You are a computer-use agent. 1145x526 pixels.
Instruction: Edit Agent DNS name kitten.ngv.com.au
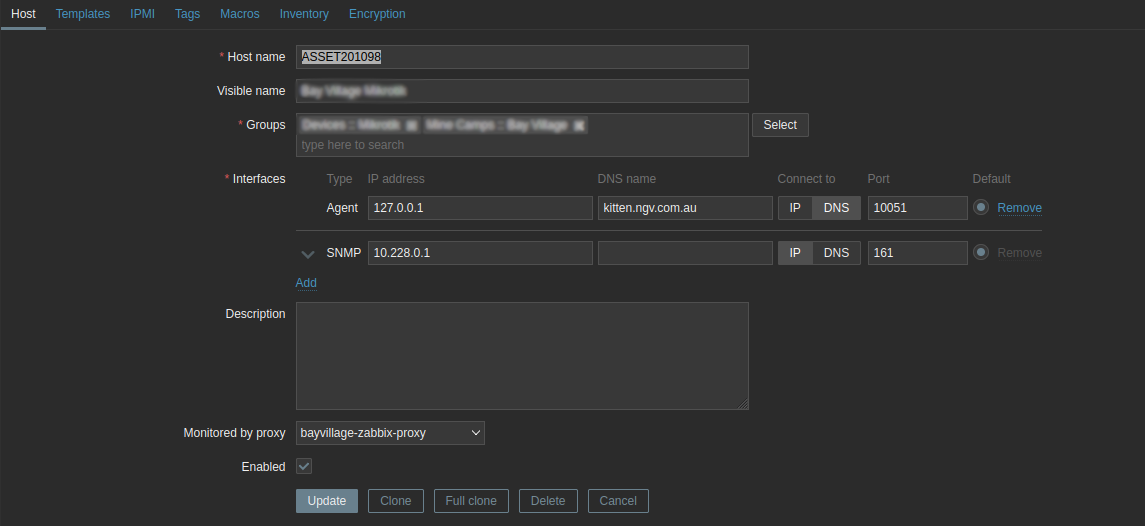[x=685, y=207]
